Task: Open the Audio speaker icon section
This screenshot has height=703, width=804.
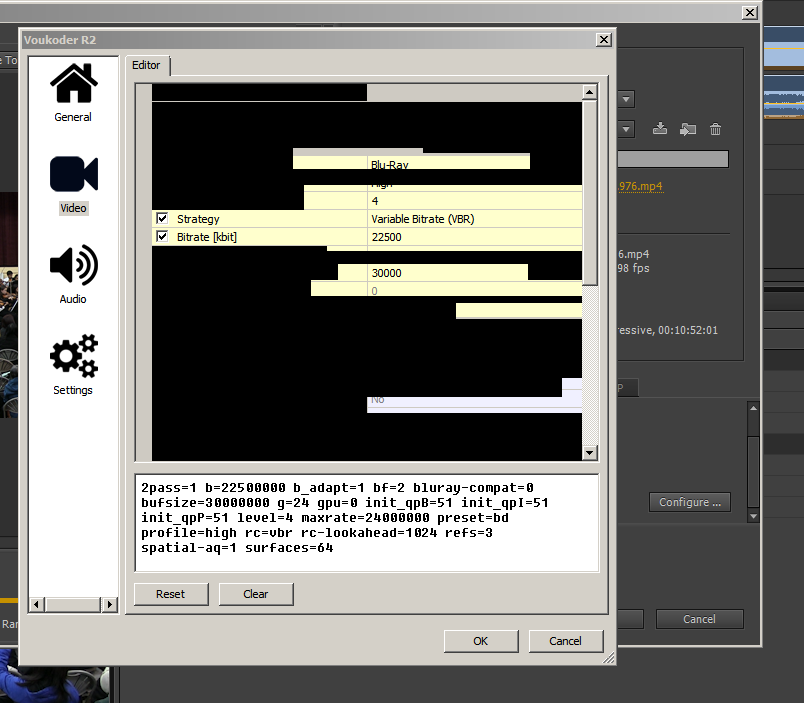Action: pos(73,266)
